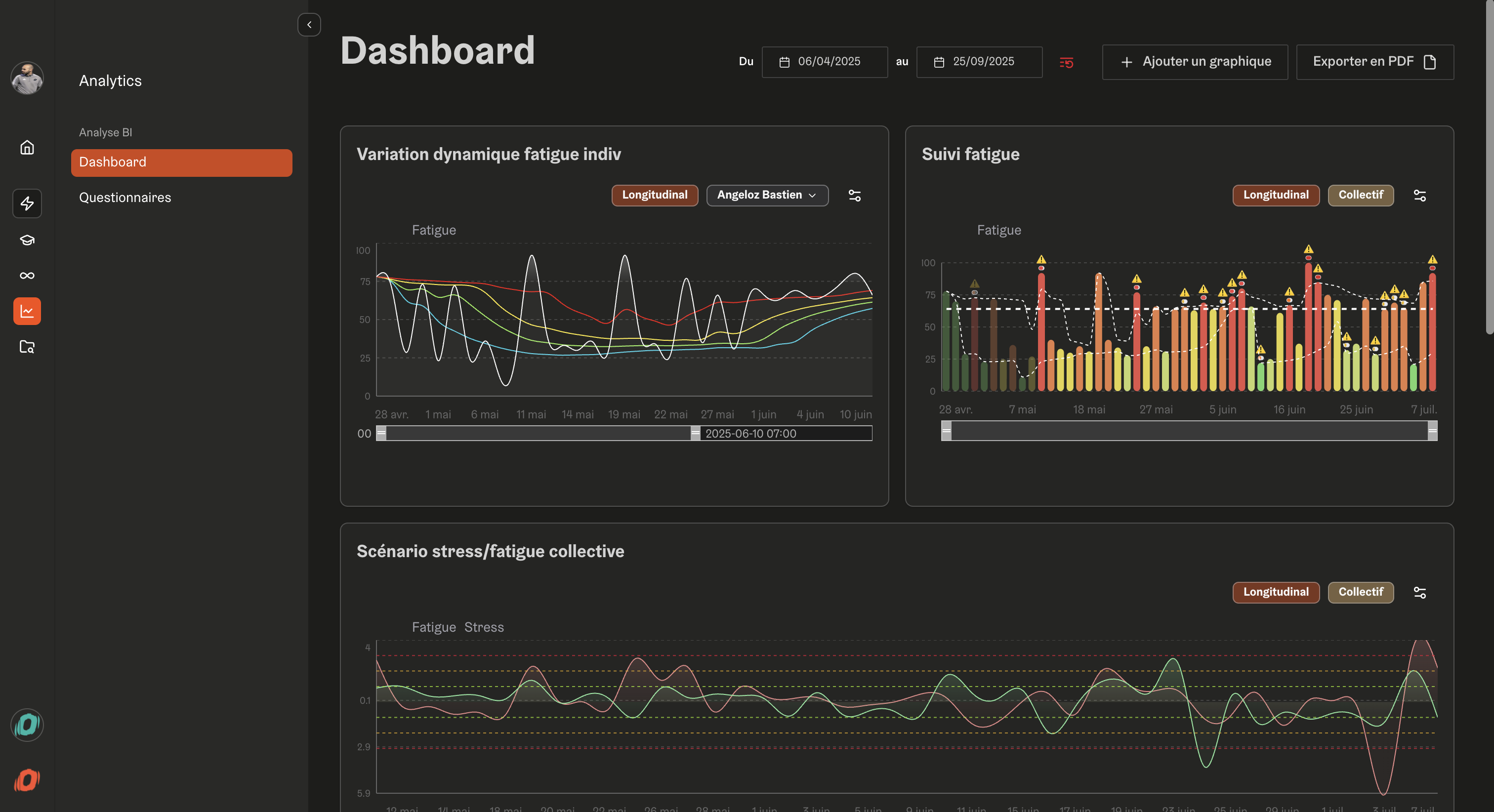The width and height of the screenshot is (1494, 812).
Task: Click the infinity loop sidebar icon
Action: point(27,276)
